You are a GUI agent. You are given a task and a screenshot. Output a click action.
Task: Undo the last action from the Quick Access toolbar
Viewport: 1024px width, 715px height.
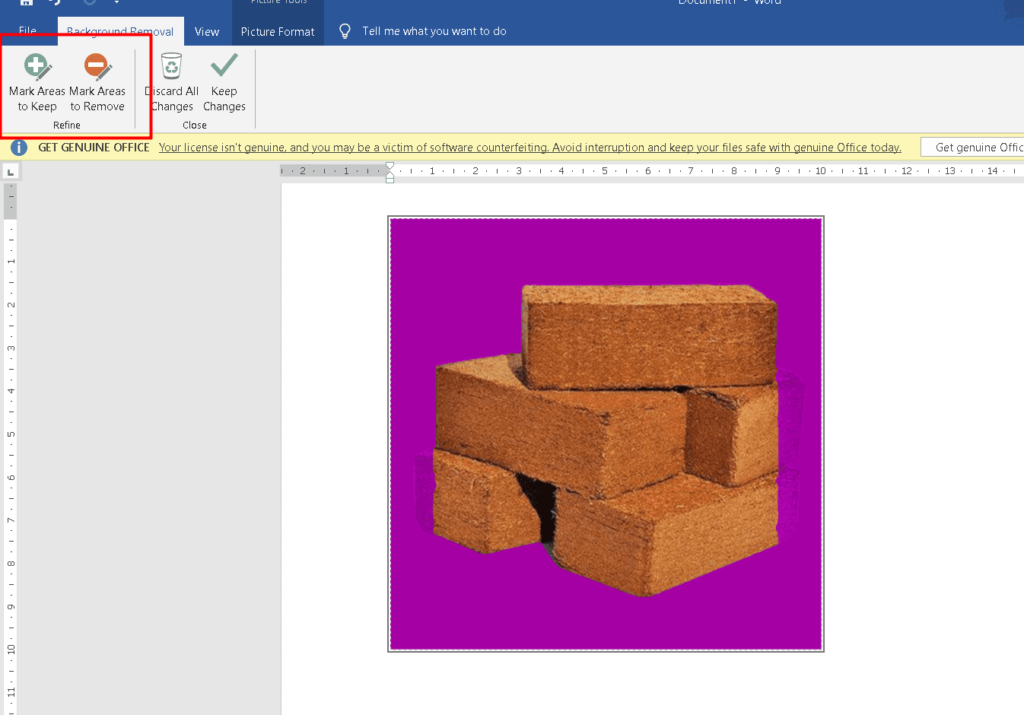pos(58,3)
